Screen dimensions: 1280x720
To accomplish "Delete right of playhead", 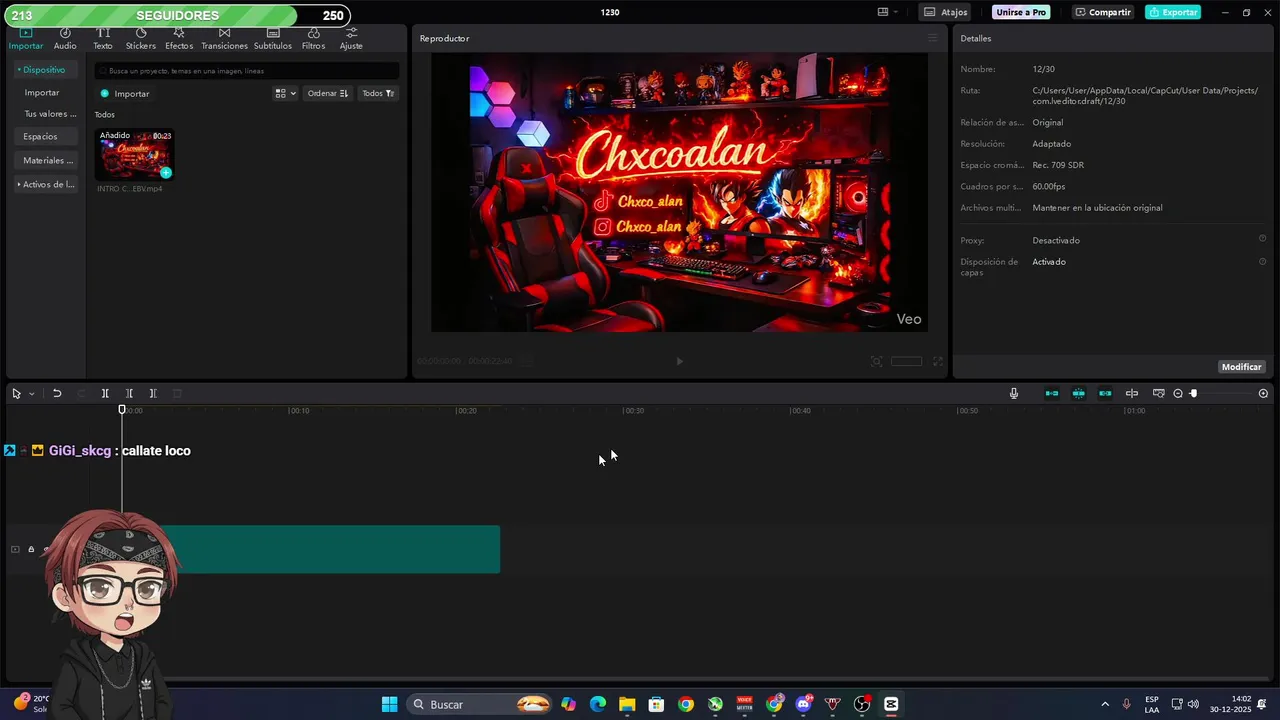I will coord(153,393).
